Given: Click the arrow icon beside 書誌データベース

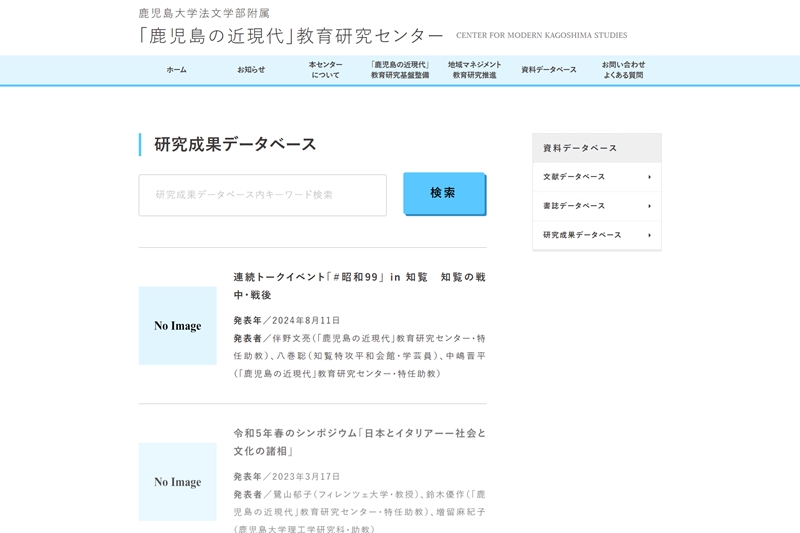Looking at the screenshot, I should (x=649, y=206).
